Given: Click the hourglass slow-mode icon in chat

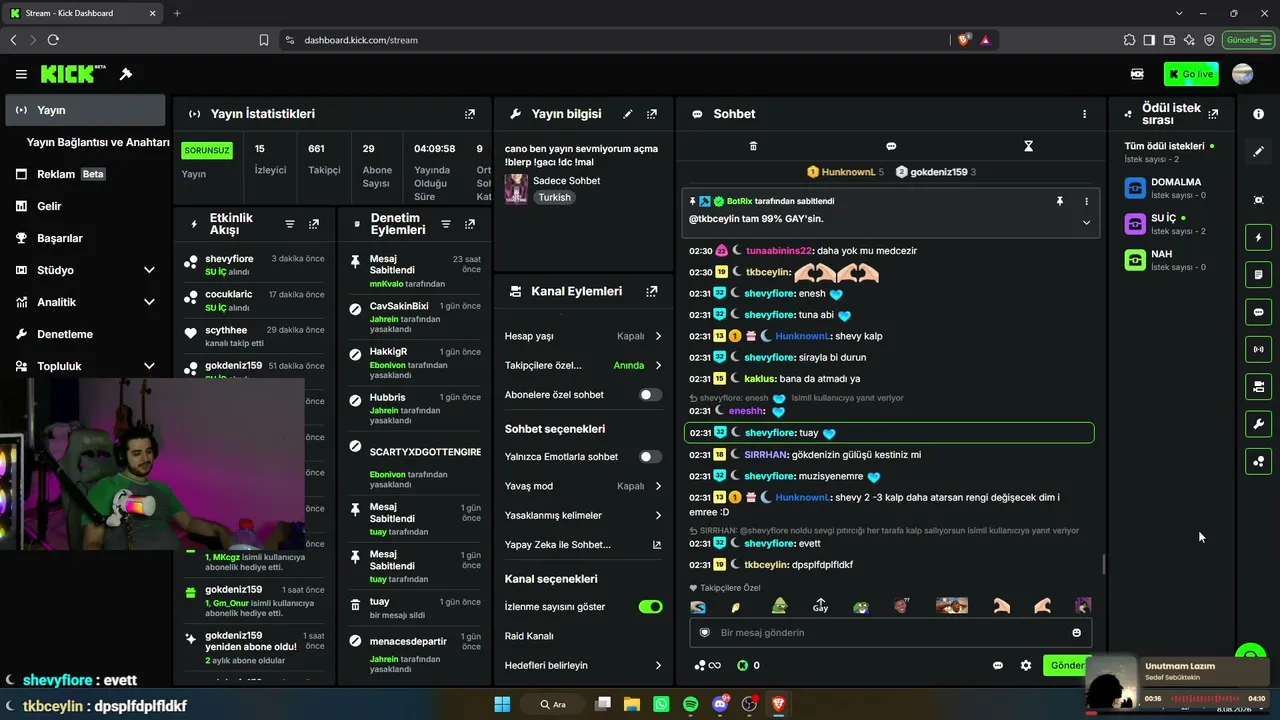Looking at the screenshot, I should tap(1028, 146).
